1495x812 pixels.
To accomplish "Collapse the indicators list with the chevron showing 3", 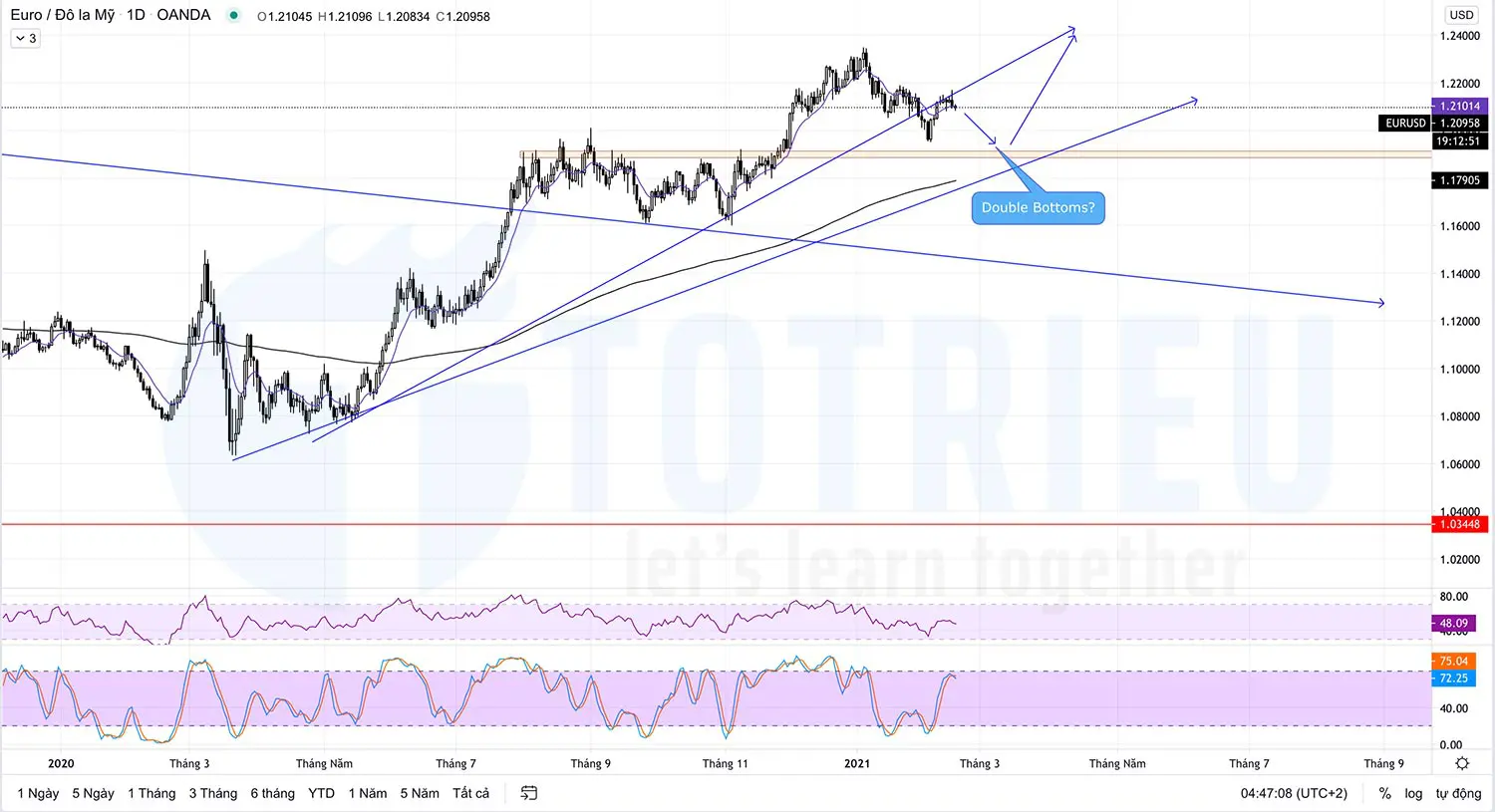I will point(24,38).
